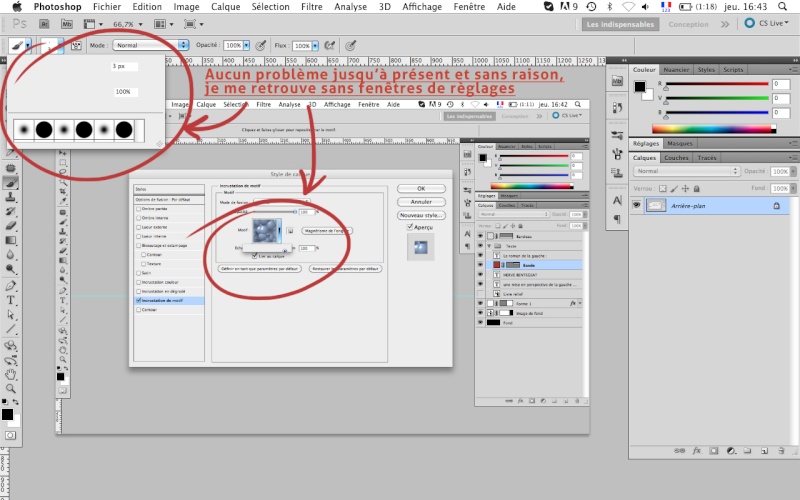Switch to the Nuancier tab
Viewport: 800px width, 500px height.
click(677, 69)
